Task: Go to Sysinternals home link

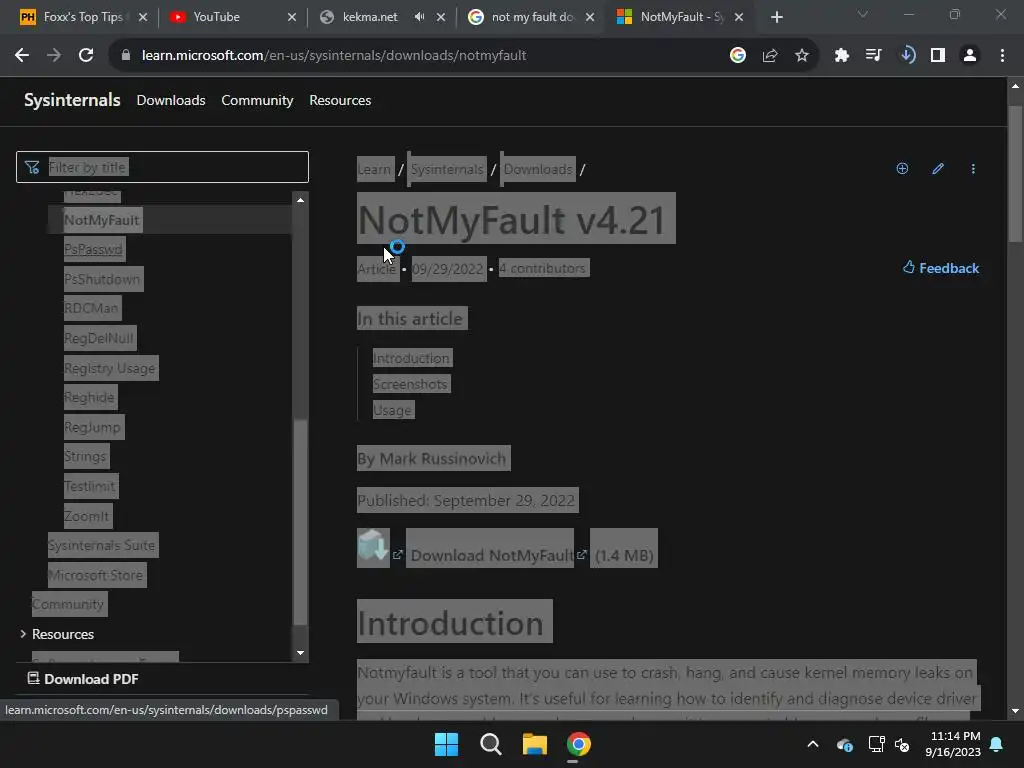Action: [x=72, y=100]
